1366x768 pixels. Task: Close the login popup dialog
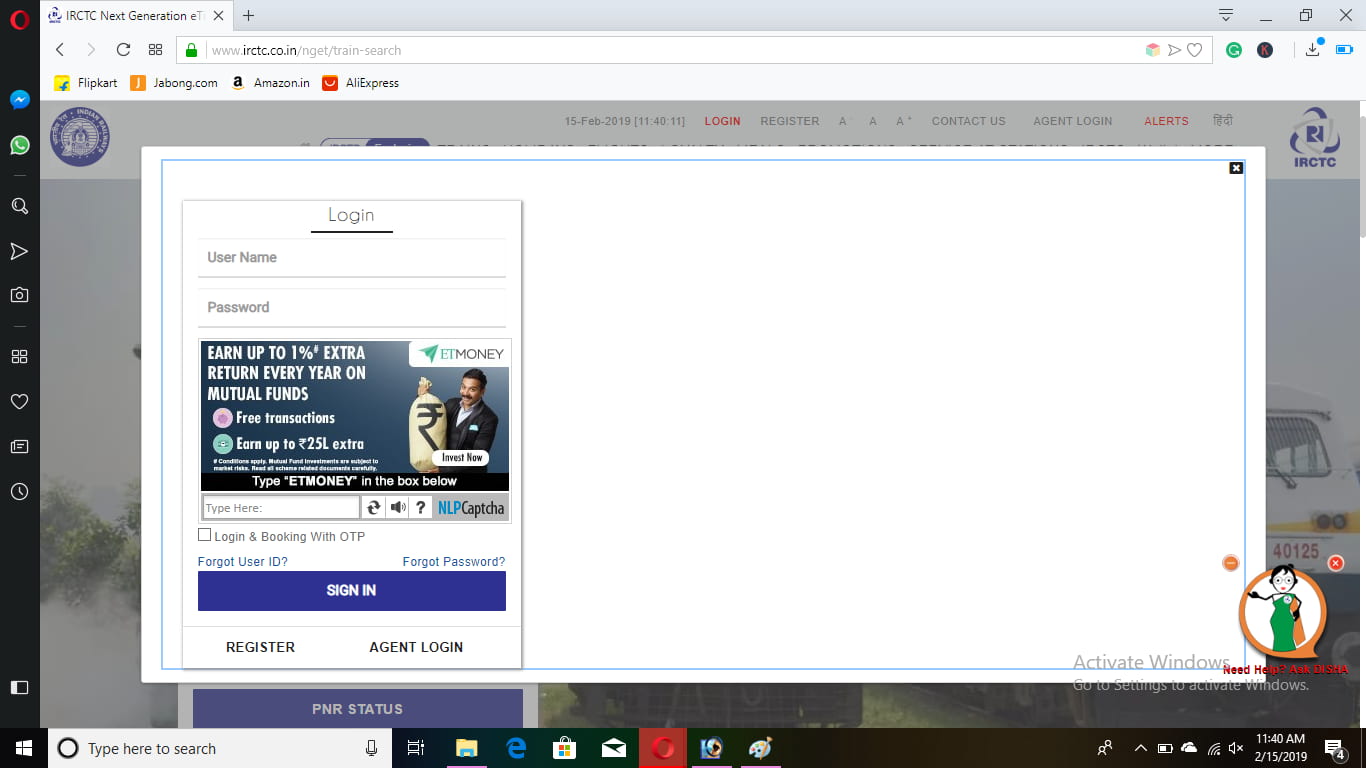1236,168
